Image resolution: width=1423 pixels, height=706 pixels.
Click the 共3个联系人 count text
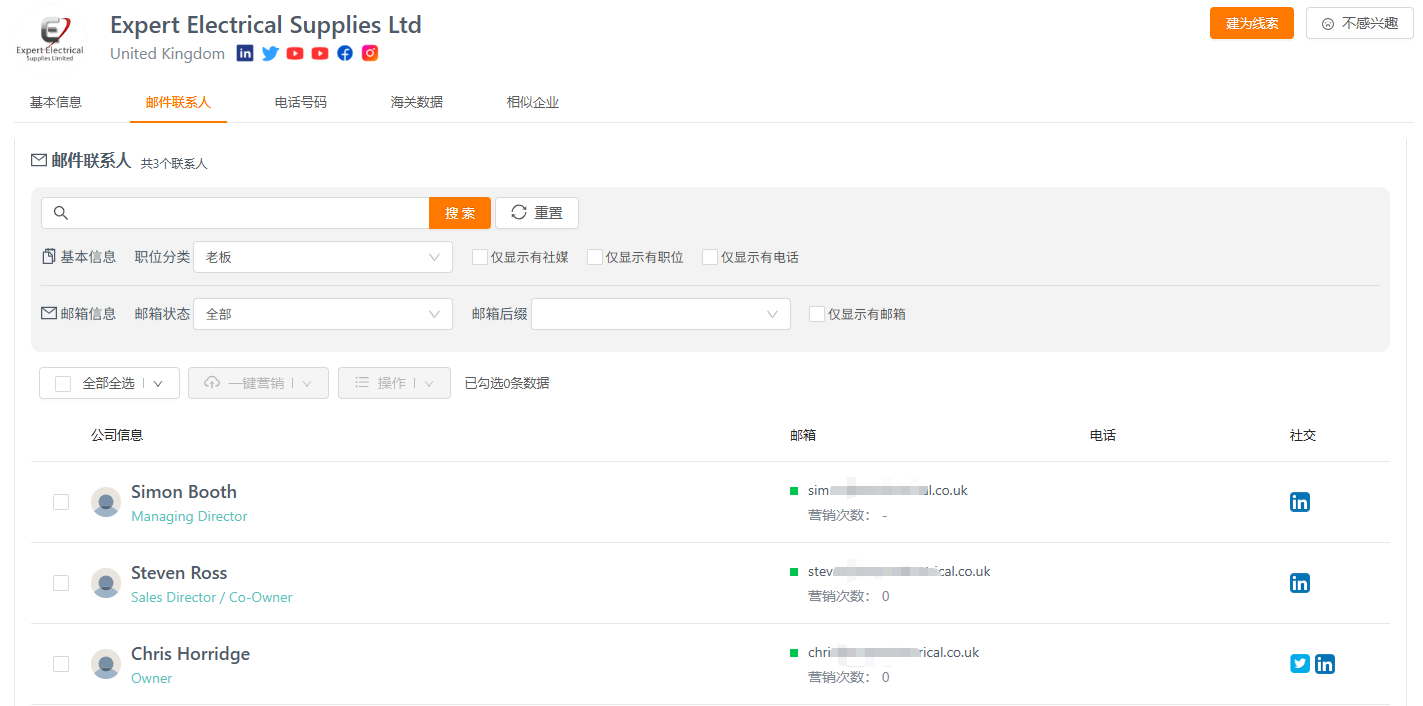click(174, 163)
